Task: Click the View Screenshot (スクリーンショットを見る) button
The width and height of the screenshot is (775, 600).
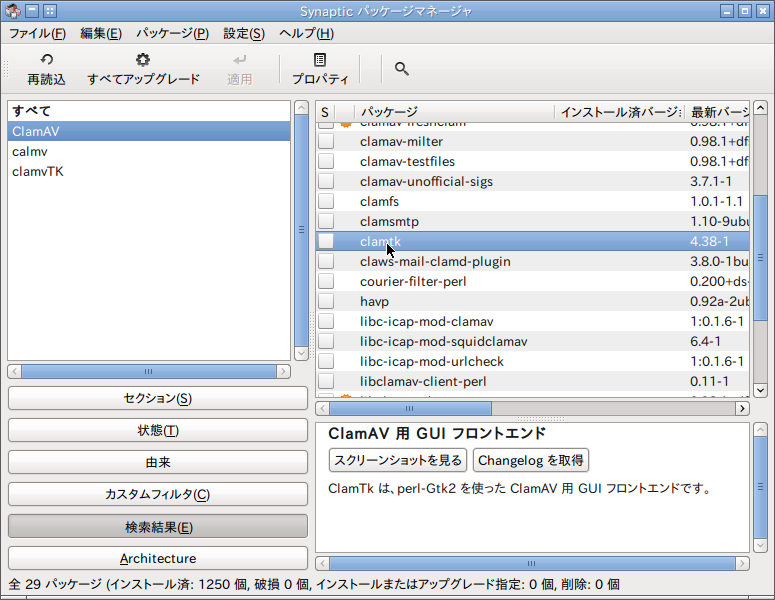Action: [x=398, y=461]
